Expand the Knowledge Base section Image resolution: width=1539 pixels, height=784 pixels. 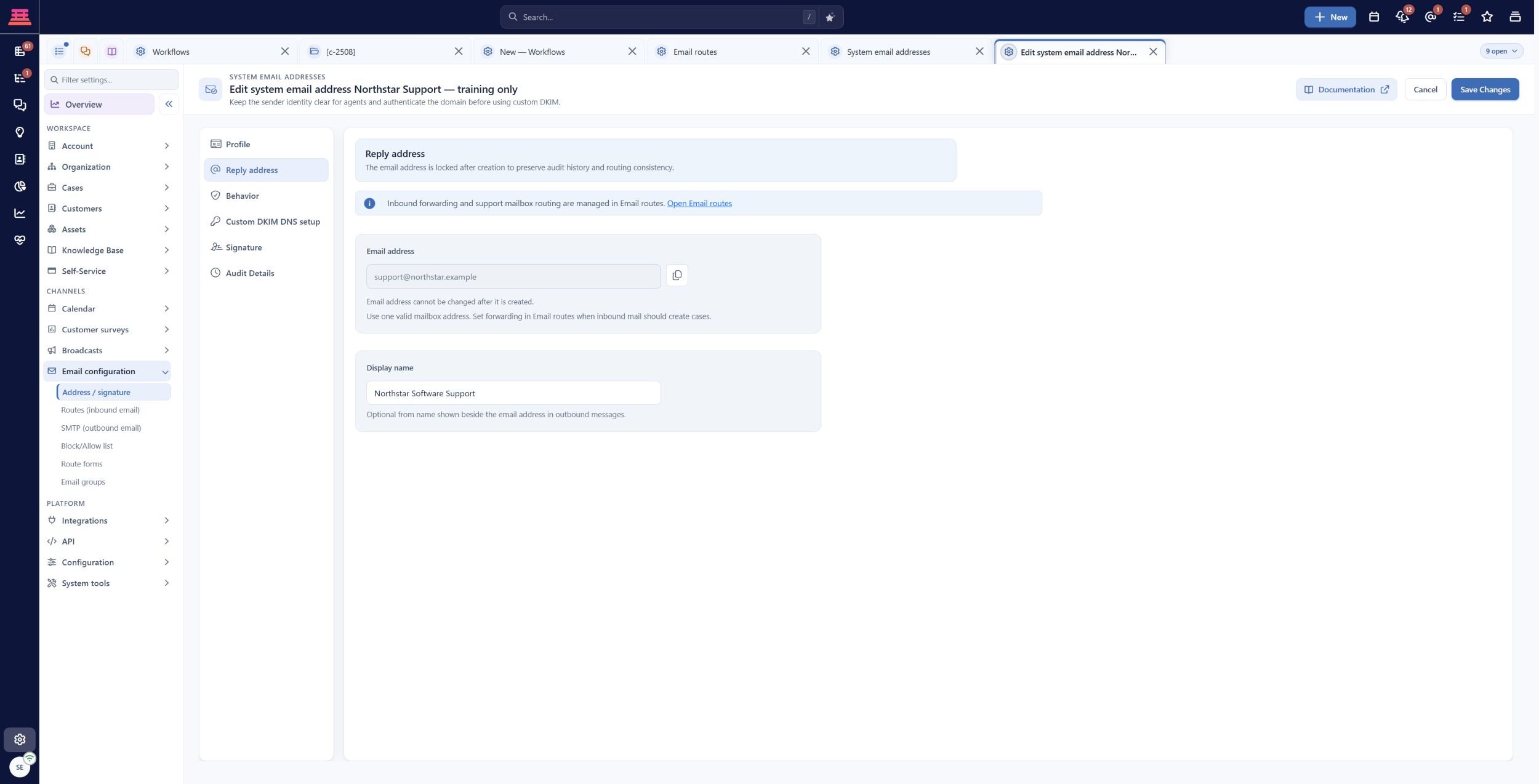[108, 250]
